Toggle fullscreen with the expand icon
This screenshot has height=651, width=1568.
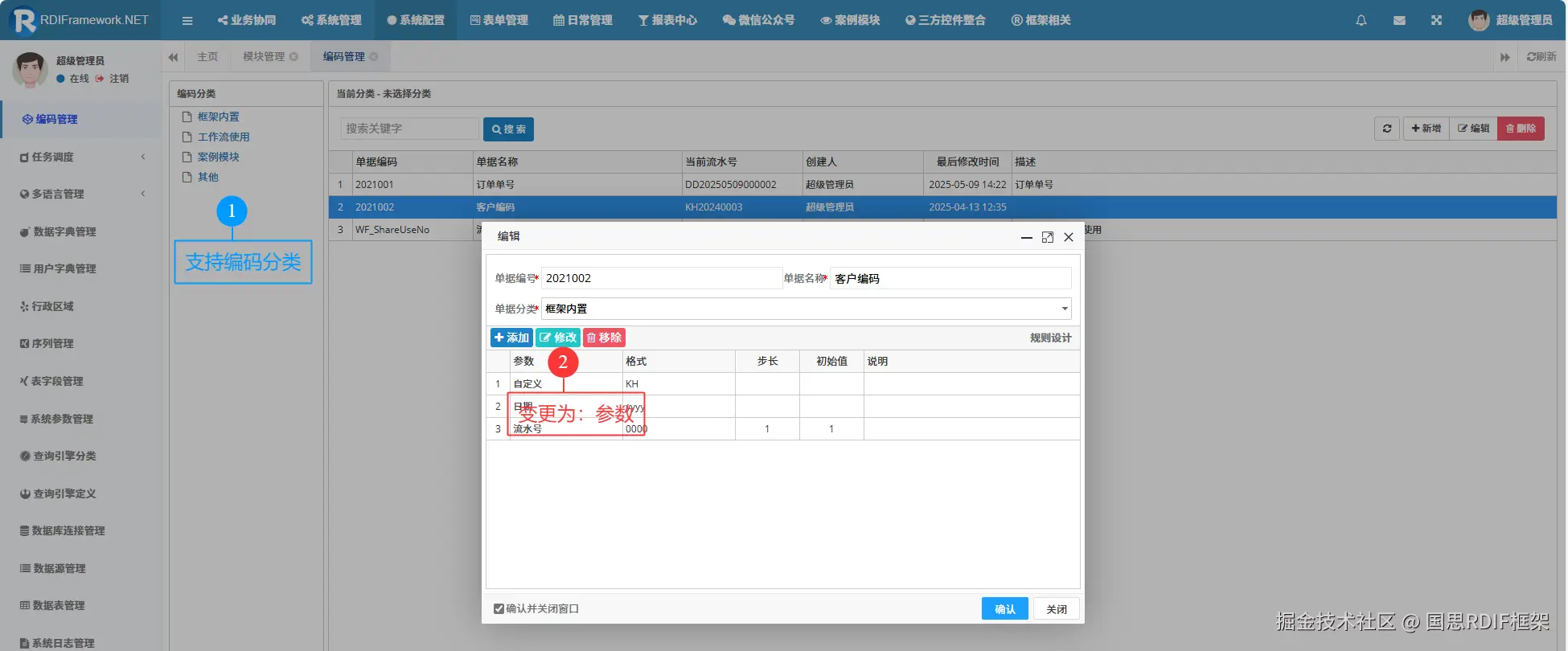1436,20
